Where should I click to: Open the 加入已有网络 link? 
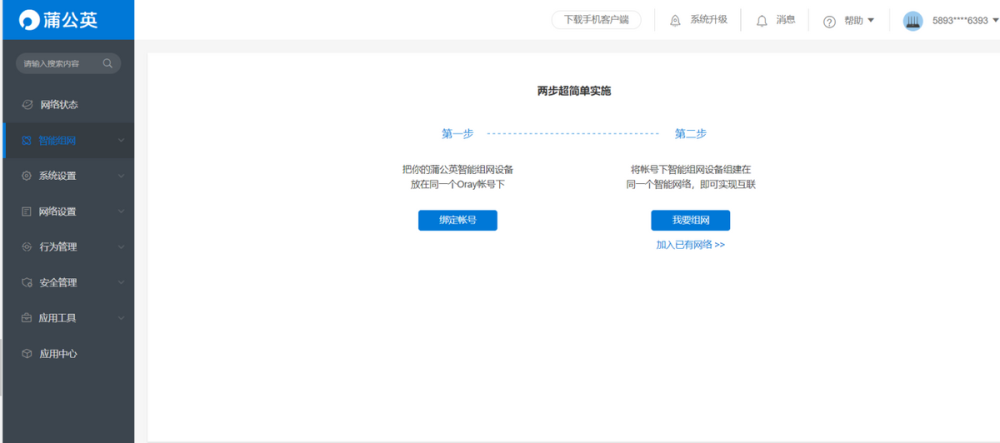(690, 244)
